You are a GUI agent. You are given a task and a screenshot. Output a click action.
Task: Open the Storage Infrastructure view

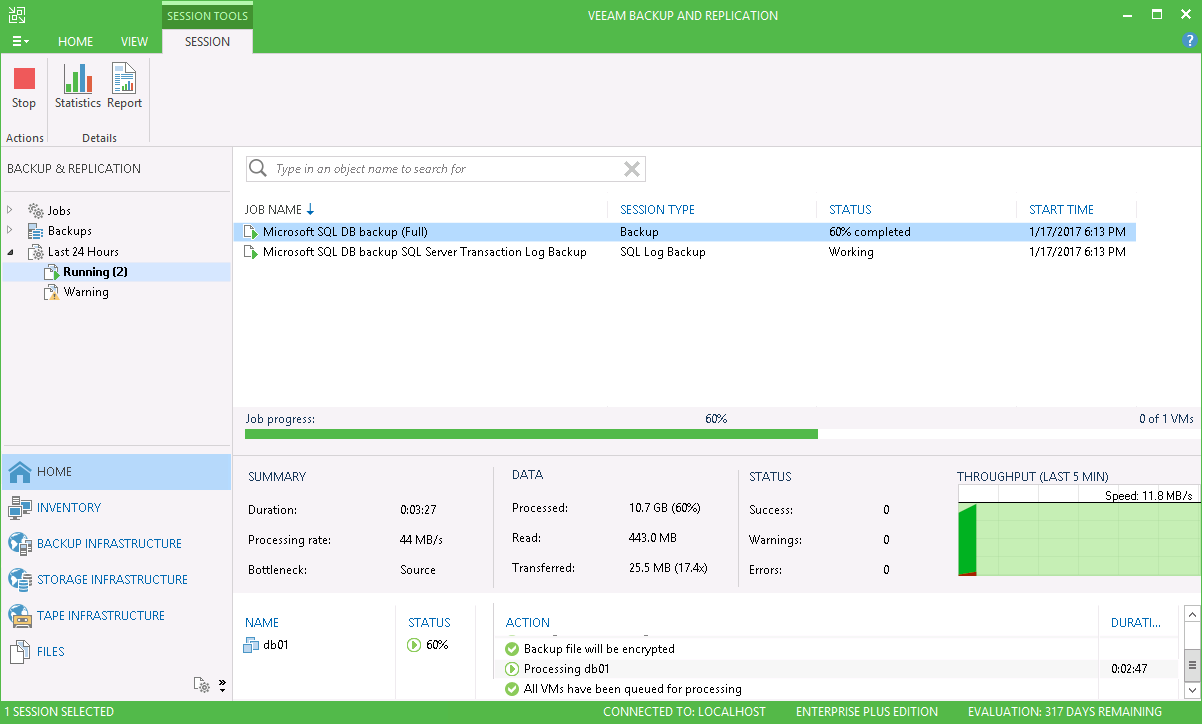click(112, 580)
